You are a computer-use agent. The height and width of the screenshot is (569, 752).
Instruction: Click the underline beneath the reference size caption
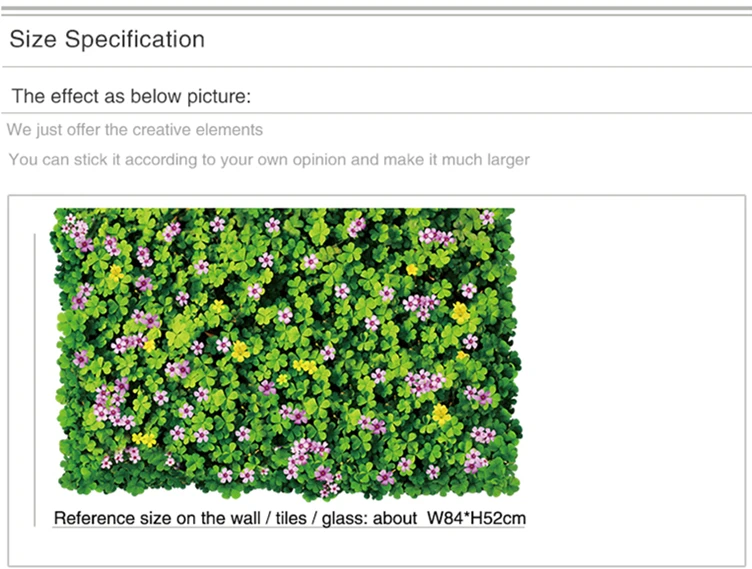tap(289, 528)
